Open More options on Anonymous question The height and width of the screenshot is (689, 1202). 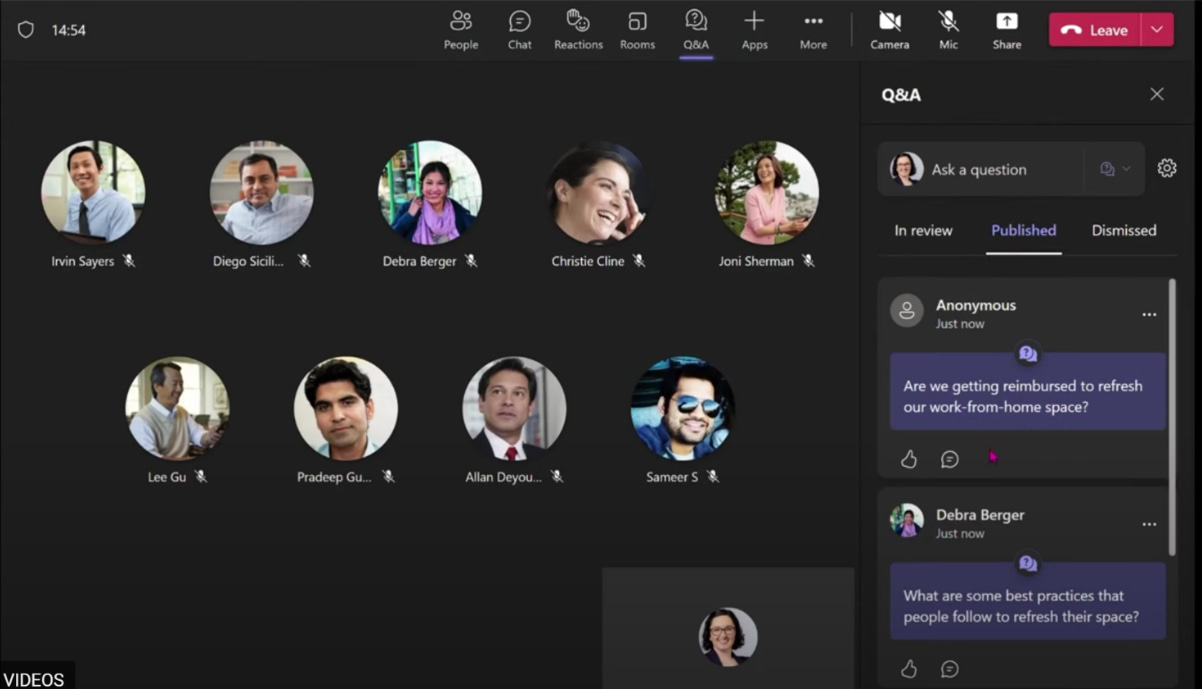[x=1149, y=315]
